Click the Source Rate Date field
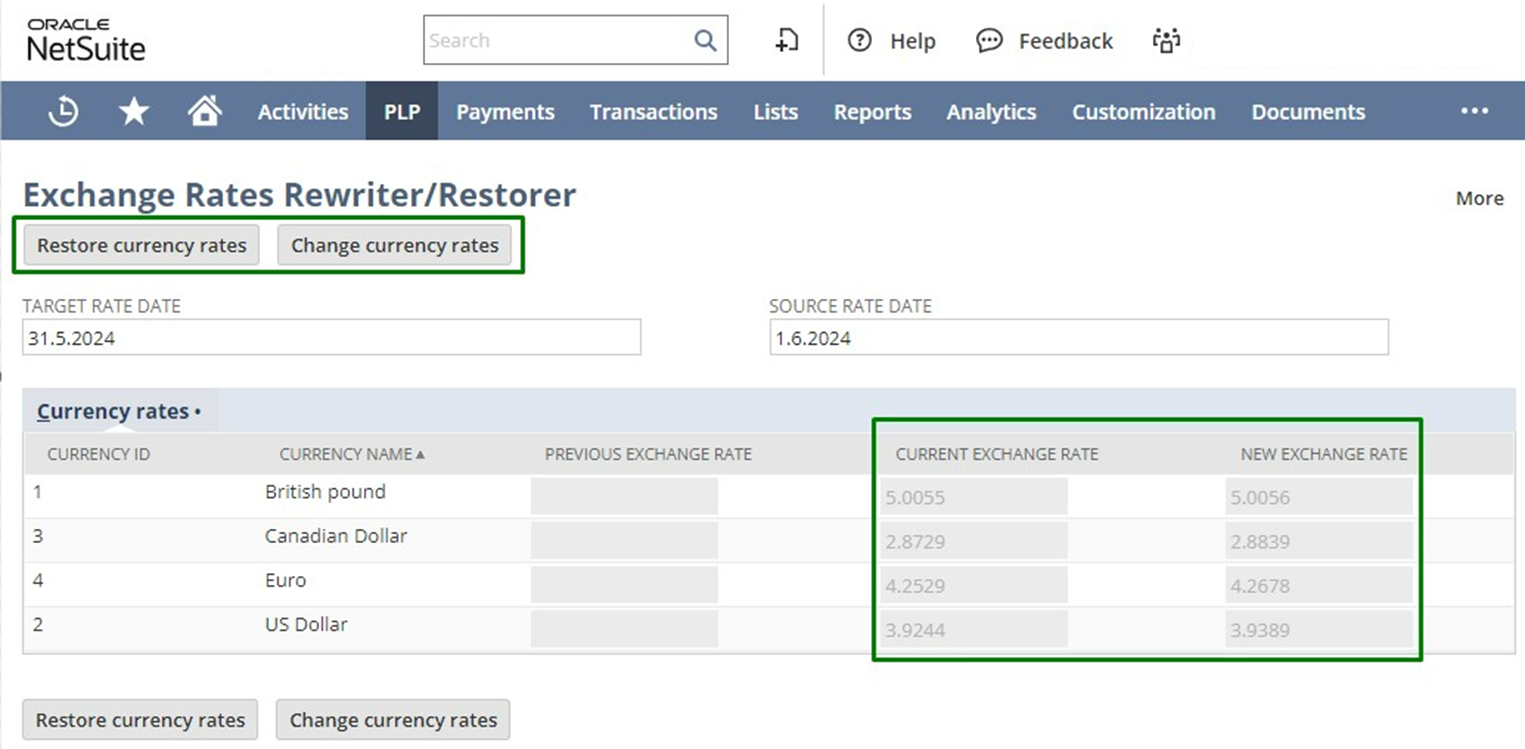 click(1078, 338)
